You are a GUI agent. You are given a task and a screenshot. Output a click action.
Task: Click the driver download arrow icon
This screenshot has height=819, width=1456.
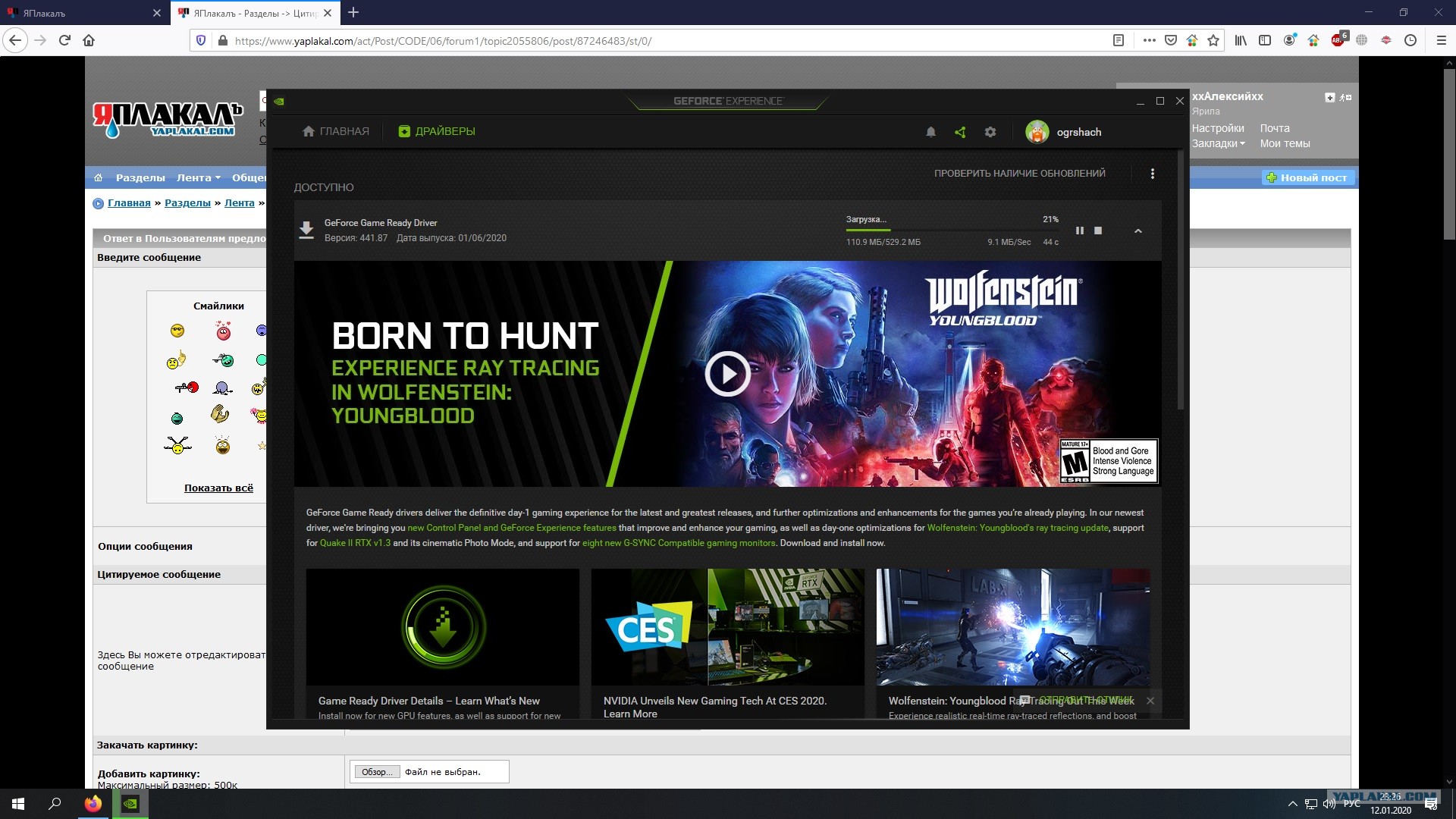coord(306,230)
